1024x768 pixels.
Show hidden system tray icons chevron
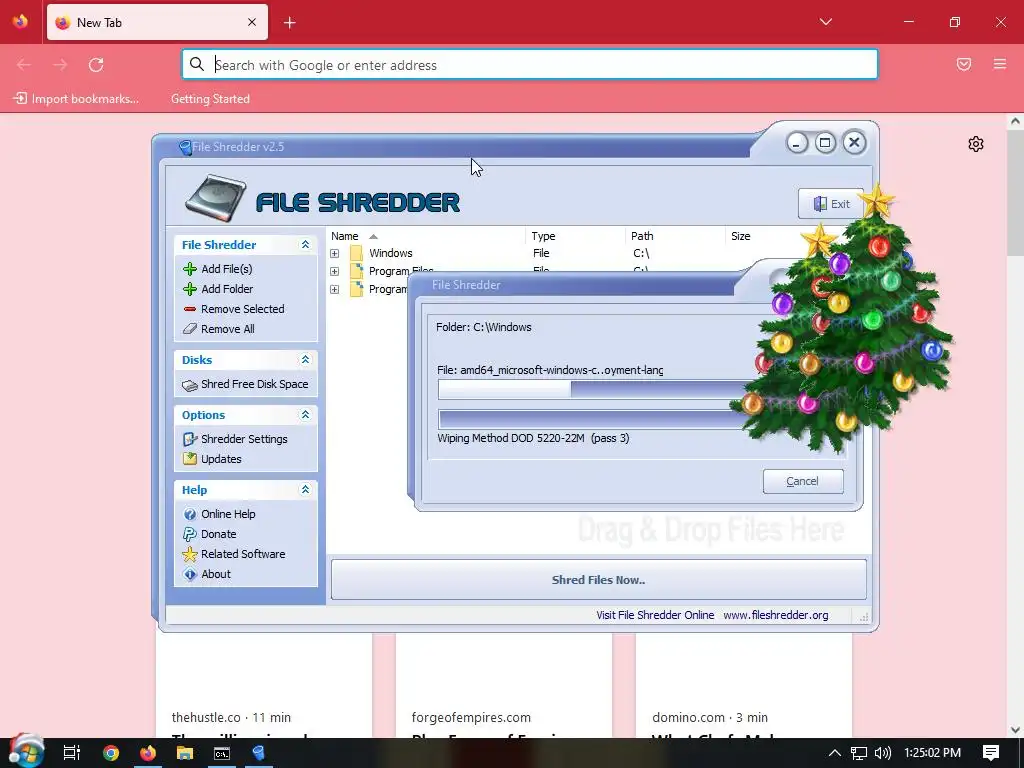point(834,753)
